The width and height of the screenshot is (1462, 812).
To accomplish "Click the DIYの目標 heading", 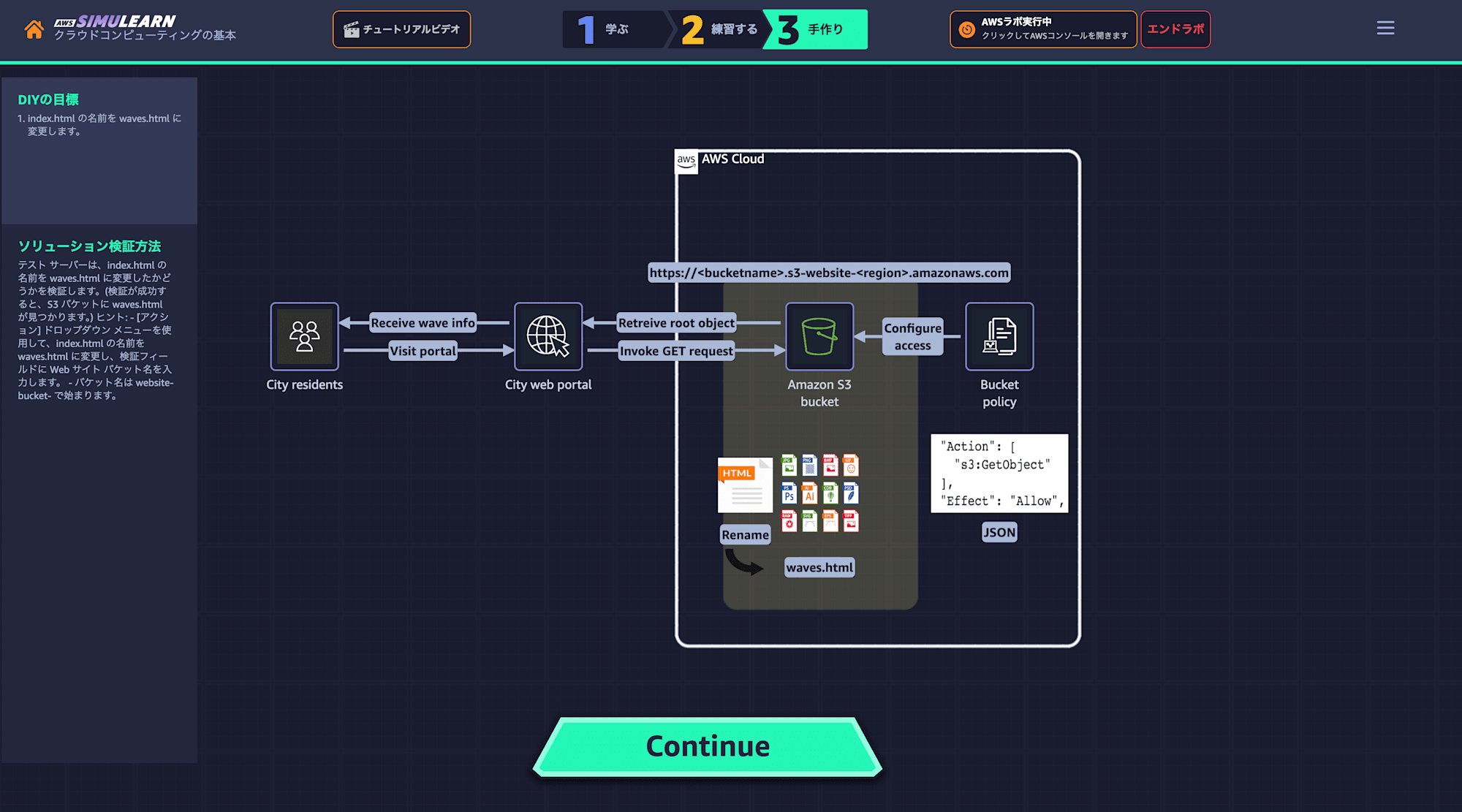I will point(48,99).
